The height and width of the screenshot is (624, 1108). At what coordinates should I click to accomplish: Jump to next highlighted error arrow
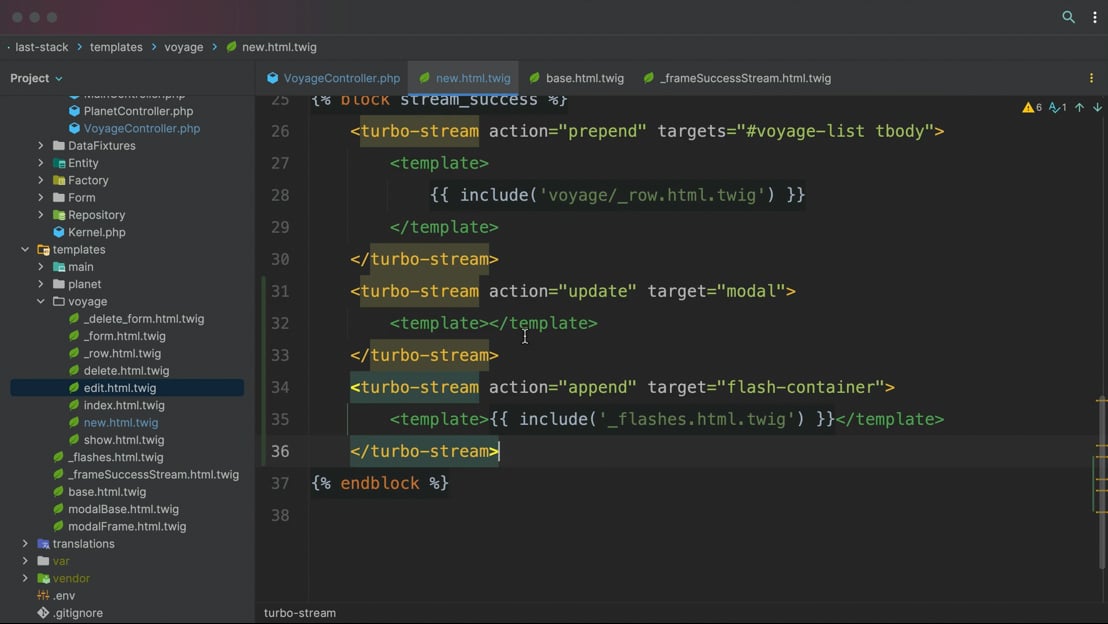(1097, 107)
